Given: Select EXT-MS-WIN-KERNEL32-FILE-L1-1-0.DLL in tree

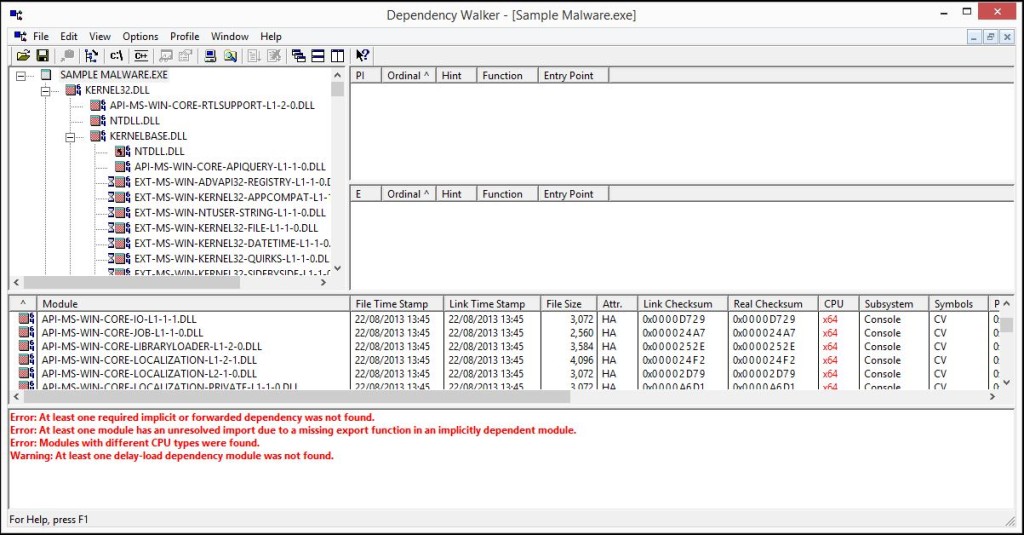Looking at the screenshot, I should pos(226,228).
